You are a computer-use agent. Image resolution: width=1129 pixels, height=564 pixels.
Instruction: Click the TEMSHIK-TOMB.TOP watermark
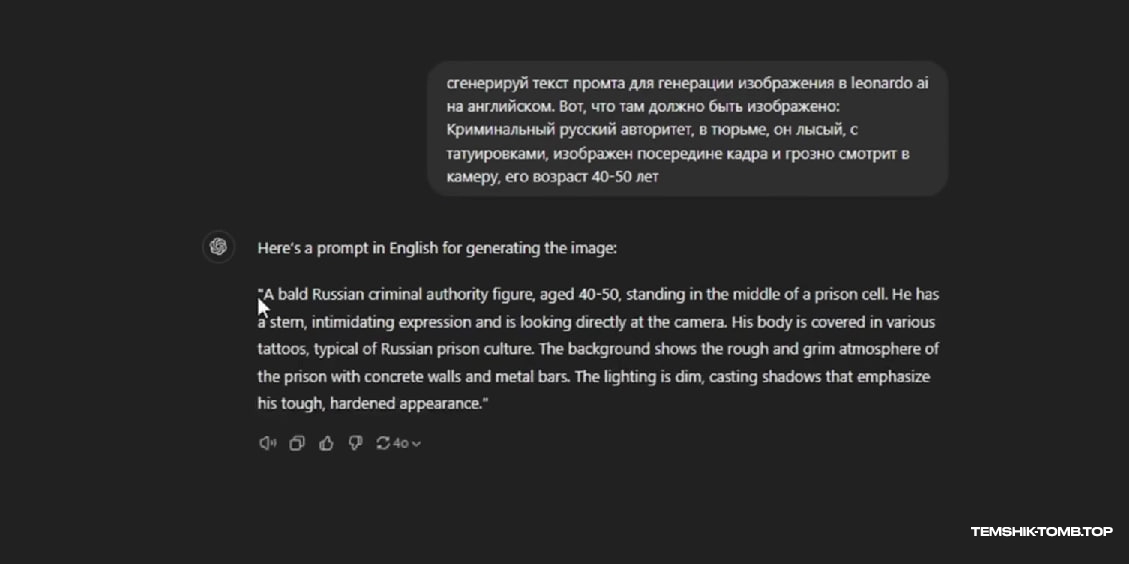[1041, 532]
